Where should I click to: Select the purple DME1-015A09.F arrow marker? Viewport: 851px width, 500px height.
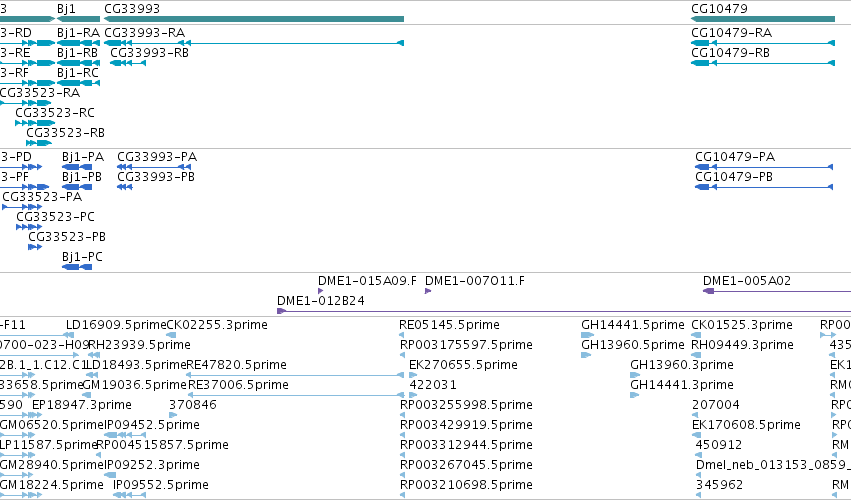(x=321, y=291)
